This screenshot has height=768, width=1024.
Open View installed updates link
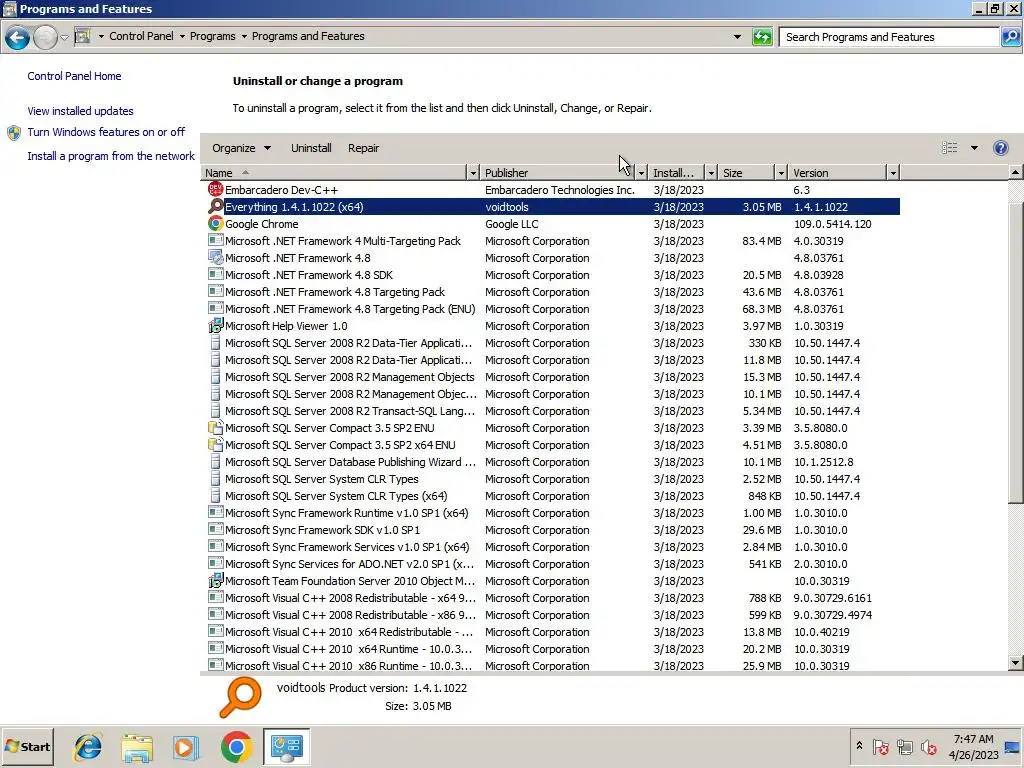pyautogui.click(x=80, y=111)
